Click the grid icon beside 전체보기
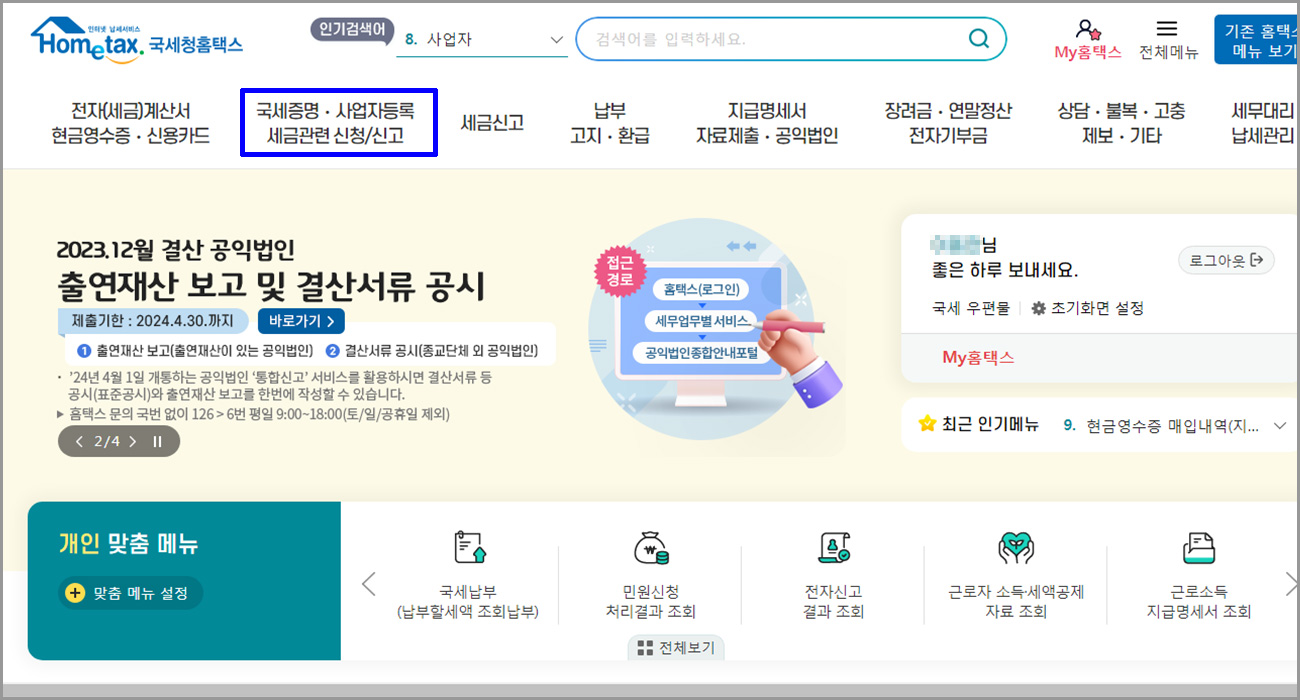This screenshot has width=1300, height=700. point(644,647)
